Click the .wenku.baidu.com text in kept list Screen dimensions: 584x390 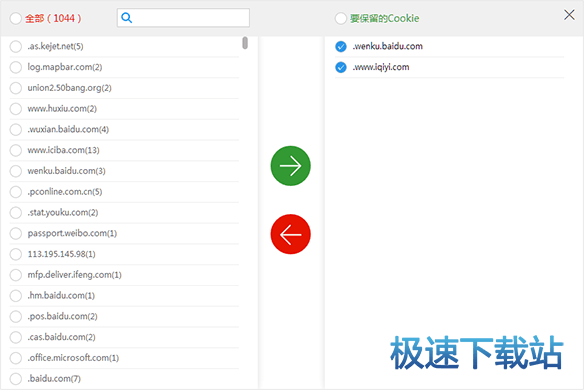[387, 46]
